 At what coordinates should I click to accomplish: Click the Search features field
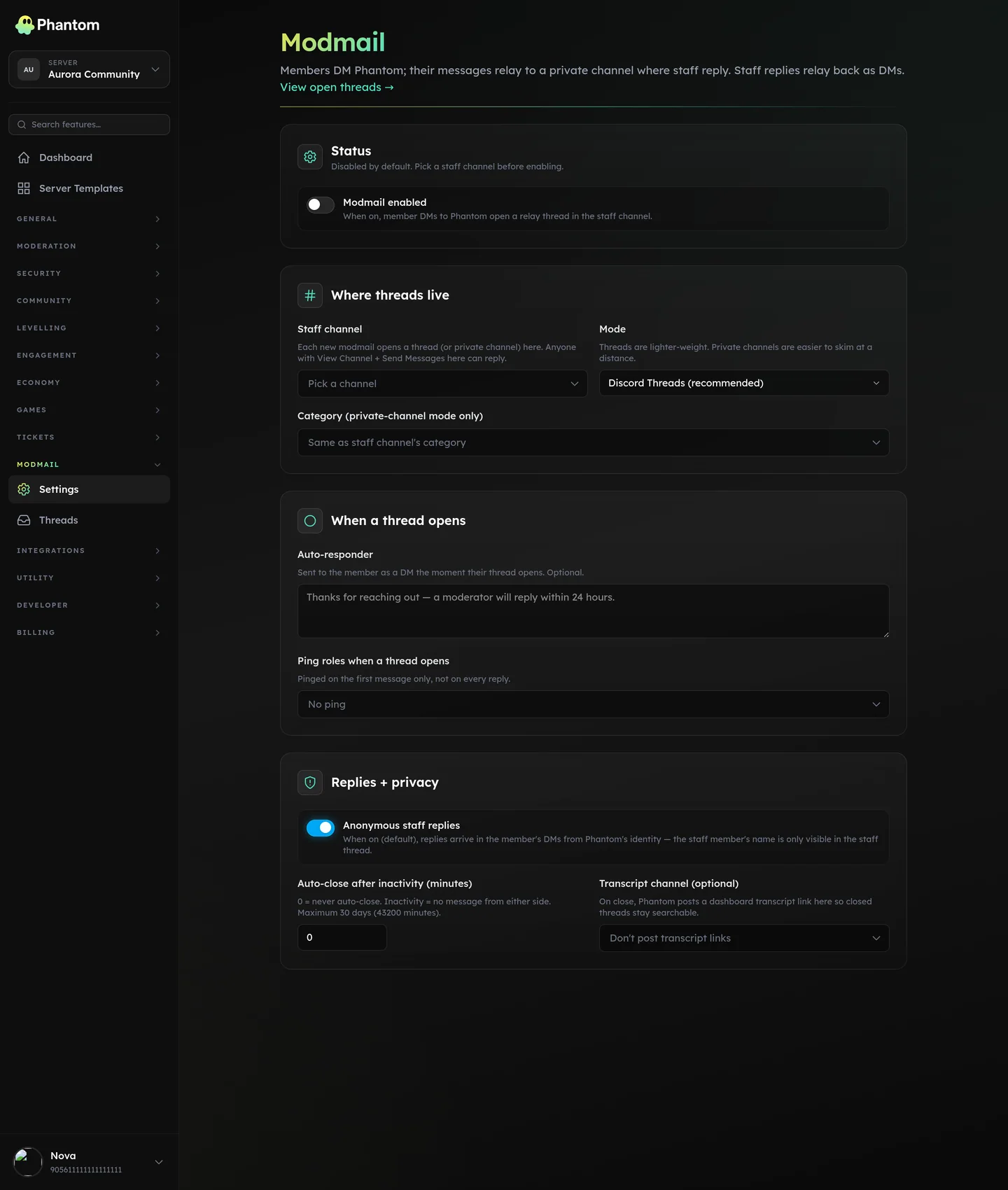click(x=89, y=125)
